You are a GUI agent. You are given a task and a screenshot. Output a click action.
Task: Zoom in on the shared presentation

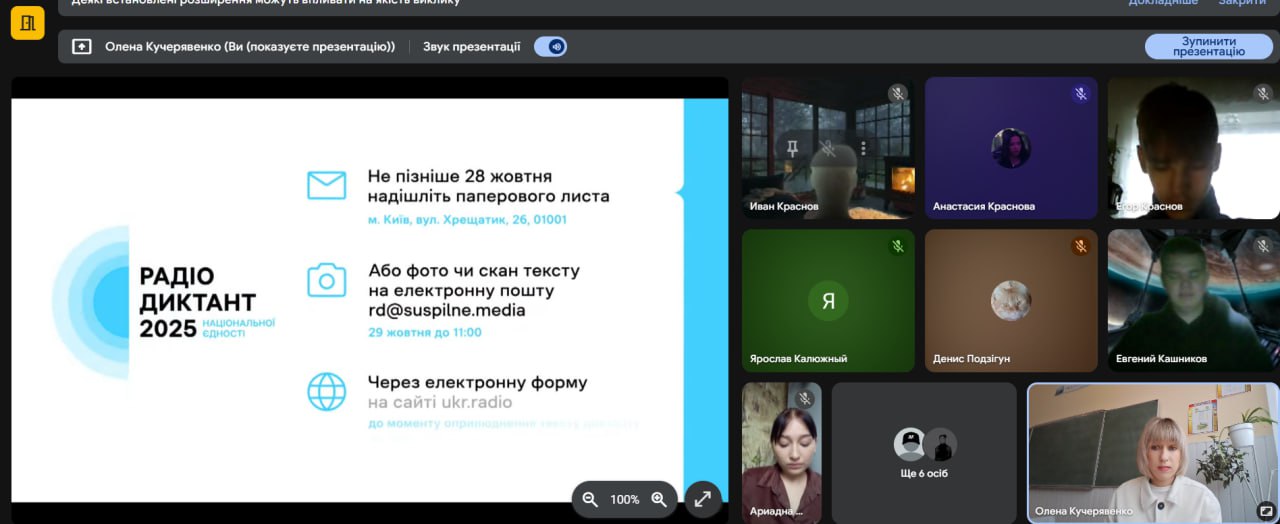(x=659, y=499)
